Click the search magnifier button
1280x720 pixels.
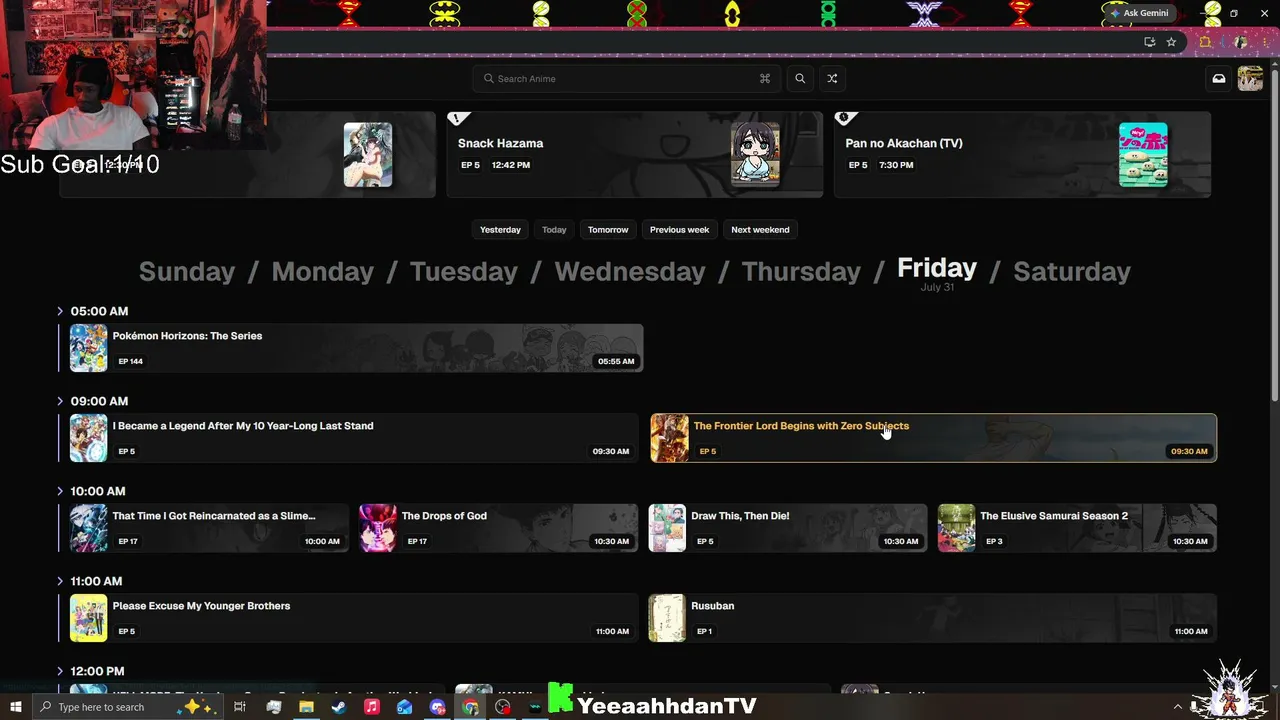click(x=800, y=78)
